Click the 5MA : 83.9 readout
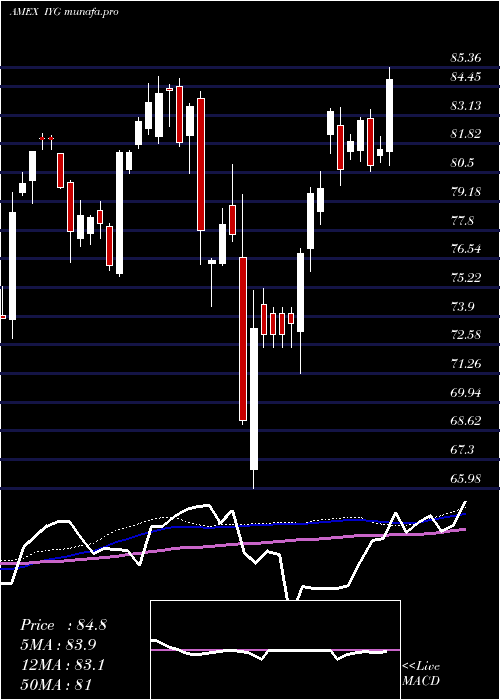Viewport: 500px width, 700px height. tap(58, 645)
